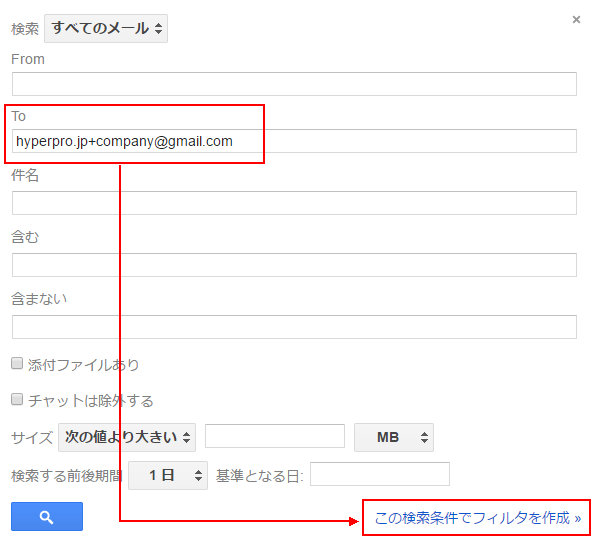
Task: Expand the 1 日 date range dropdown
Action: 168,475
